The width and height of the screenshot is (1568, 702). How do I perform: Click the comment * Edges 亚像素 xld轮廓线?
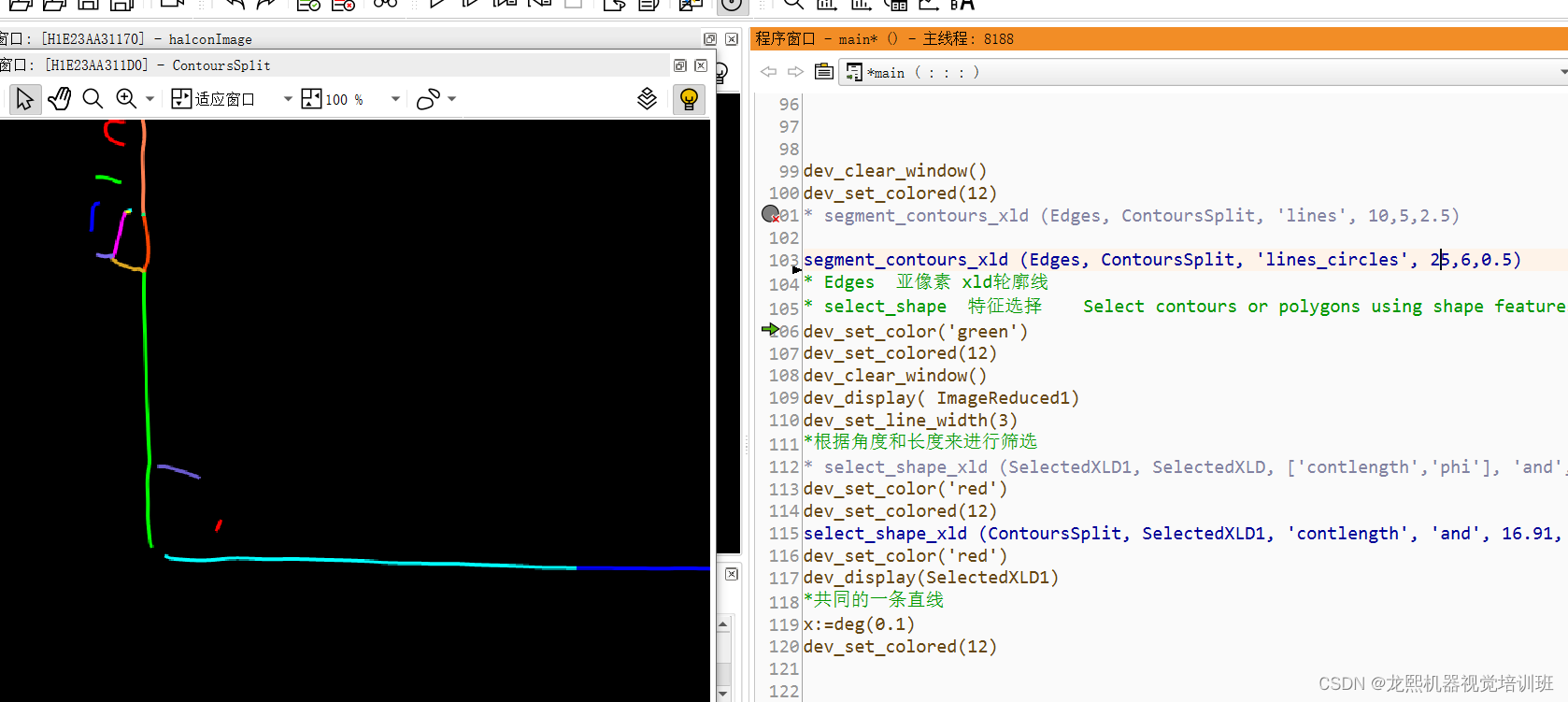[926, 282]
